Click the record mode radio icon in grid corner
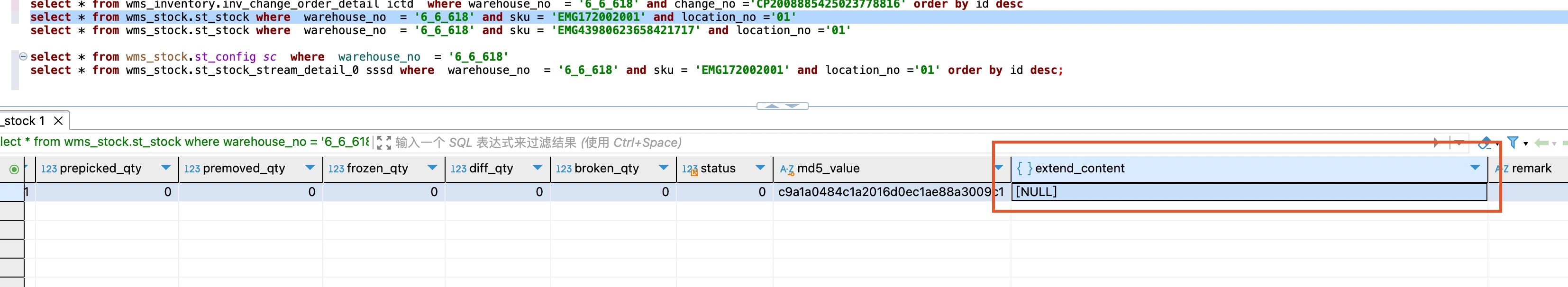Image resolution: width=1568 pixels, height=287 pixels. (13, 169)
